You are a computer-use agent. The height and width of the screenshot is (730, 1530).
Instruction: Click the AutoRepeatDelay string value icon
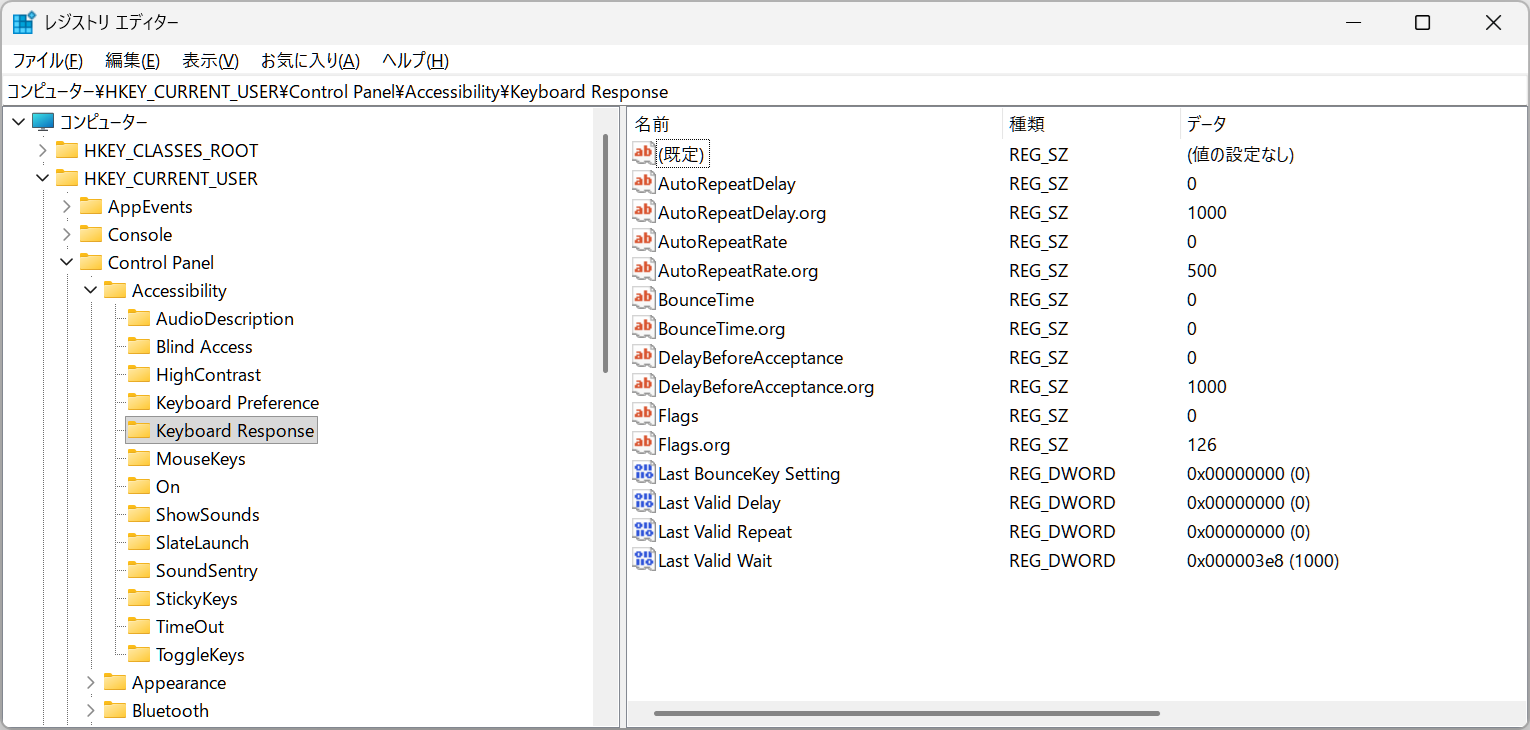click(x=643, y=183)
